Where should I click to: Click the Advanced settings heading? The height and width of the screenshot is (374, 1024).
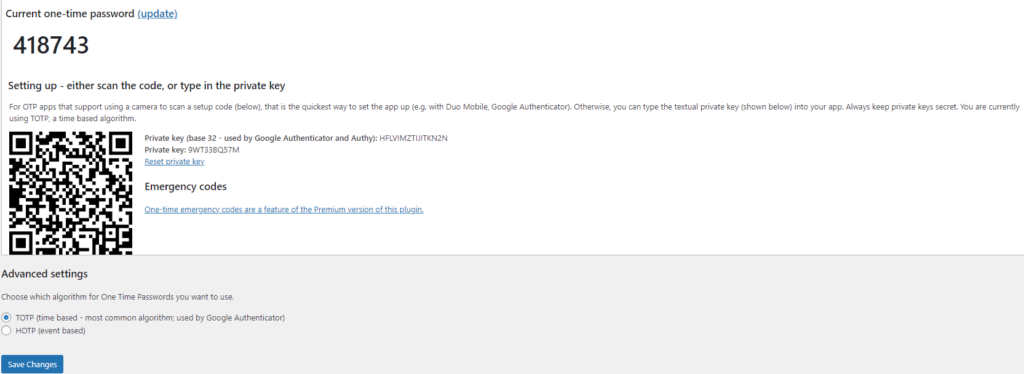click(x=44, y=273)
